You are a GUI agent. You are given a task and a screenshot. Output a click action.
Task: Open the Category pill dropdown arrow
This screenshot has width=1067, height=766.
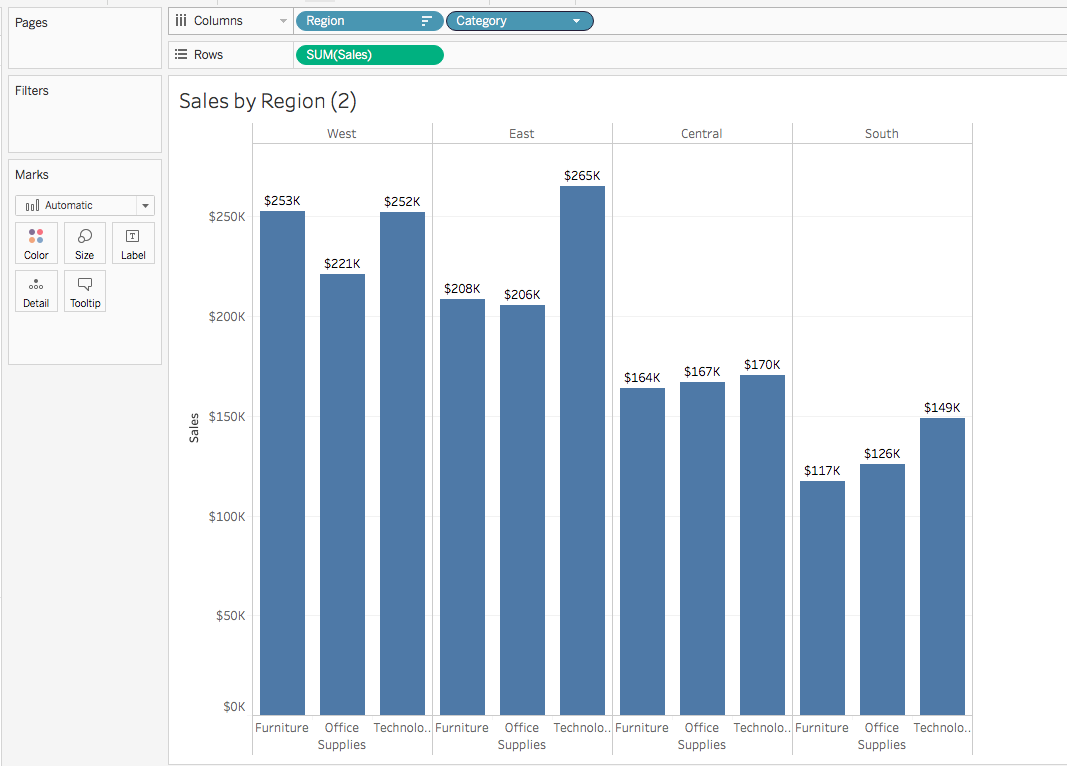coord(577,21)
